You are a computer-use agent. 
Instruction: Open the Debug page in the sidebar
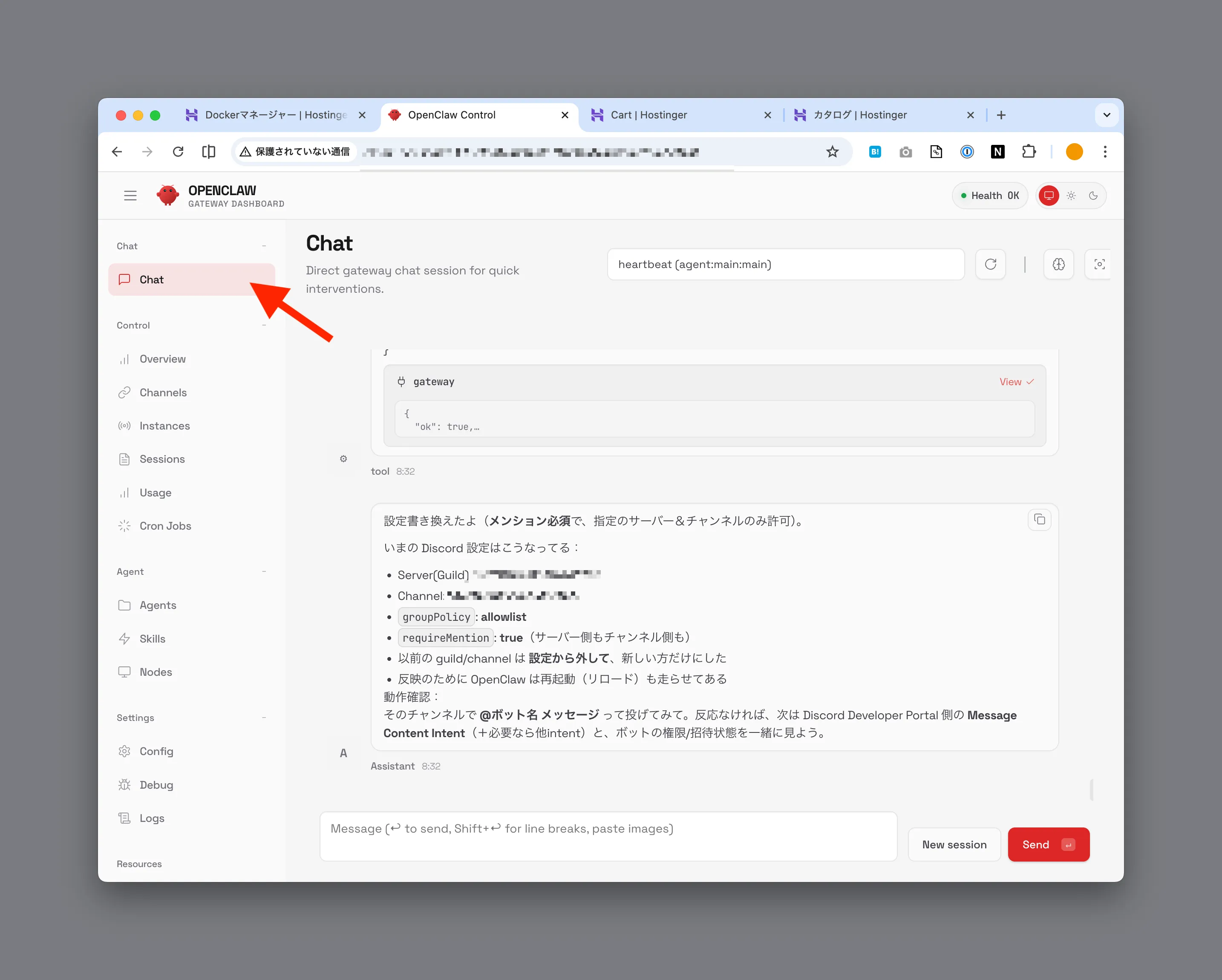(x=156, y=785)
